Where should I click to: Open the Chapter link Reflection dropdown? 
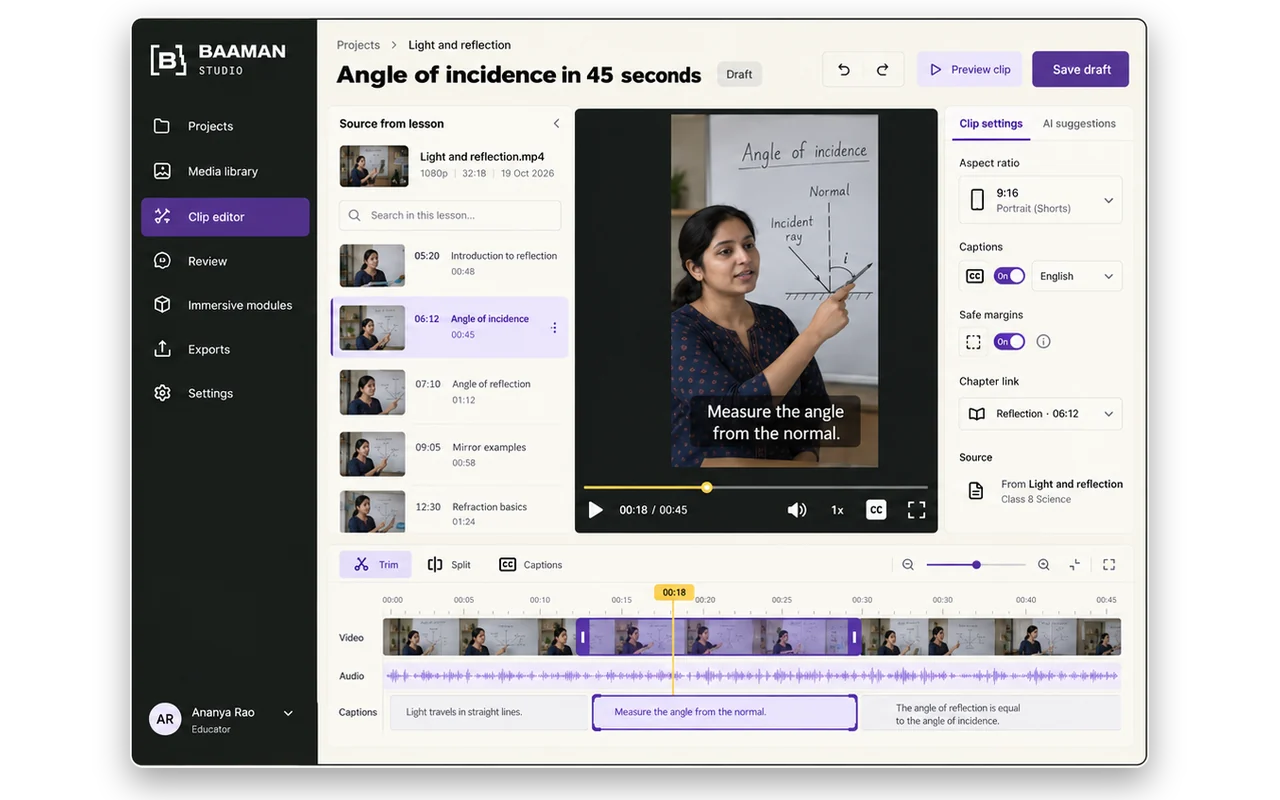[x=1040, y=414]
